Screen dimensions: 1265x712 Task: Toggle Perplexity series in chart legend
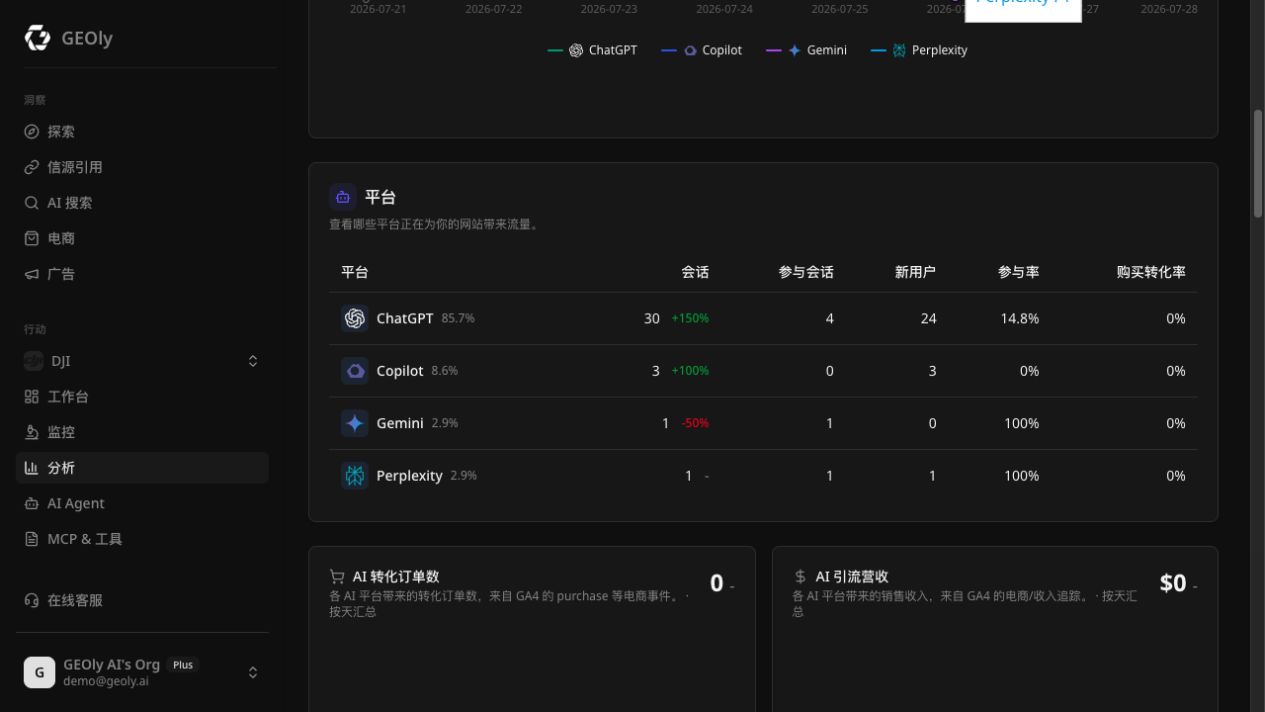tap(919, 50)
